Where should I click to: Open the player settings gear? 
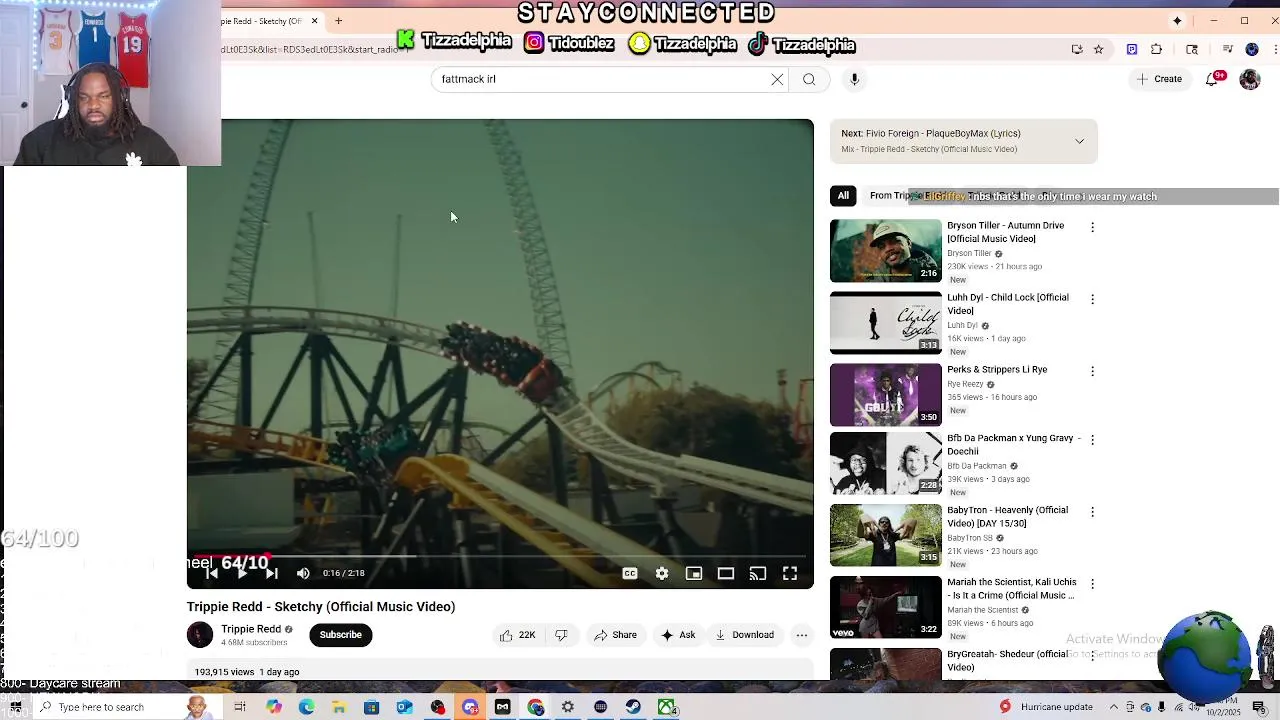(x=662, y=573)
